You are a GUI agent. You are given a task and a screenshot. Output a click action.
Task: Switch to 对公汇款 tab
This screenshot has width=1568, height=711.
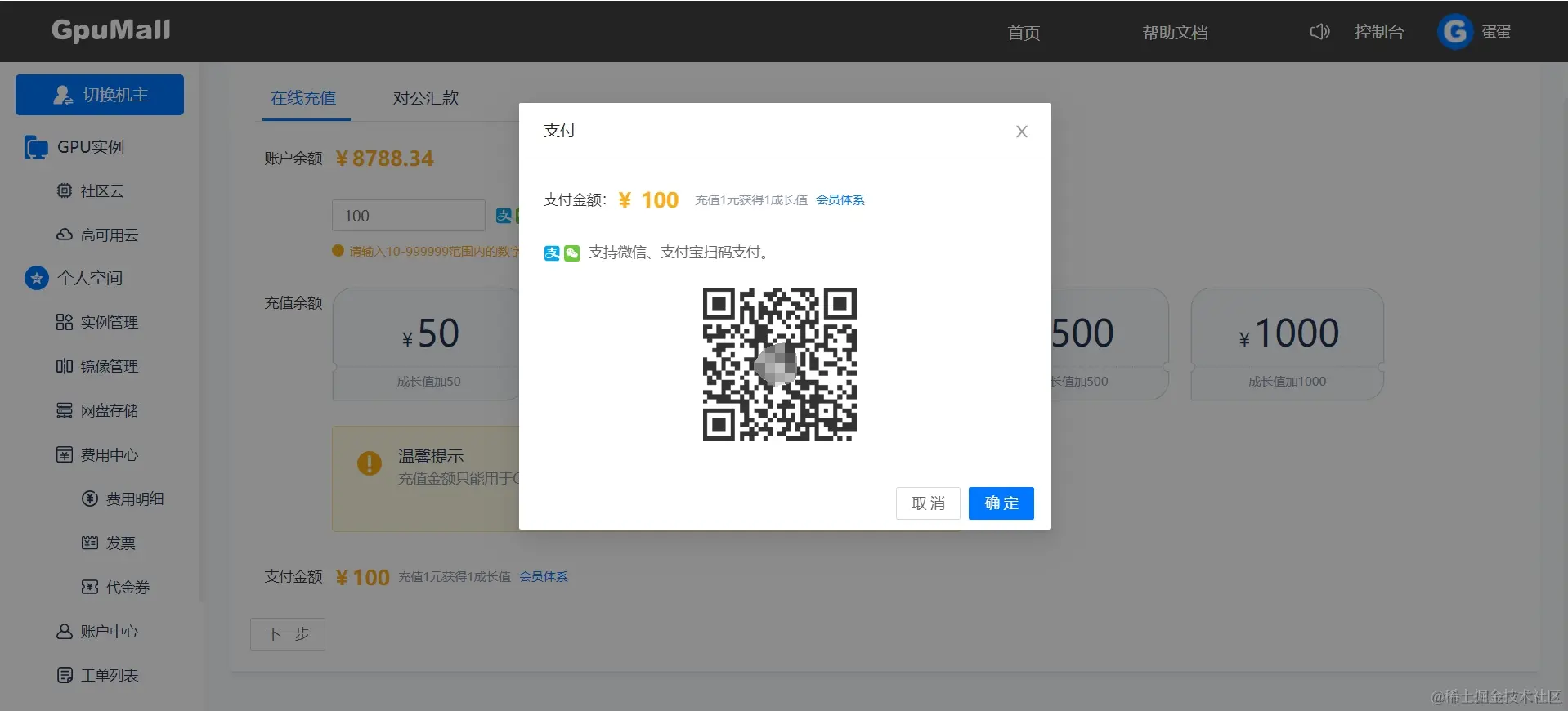point(426,98)
